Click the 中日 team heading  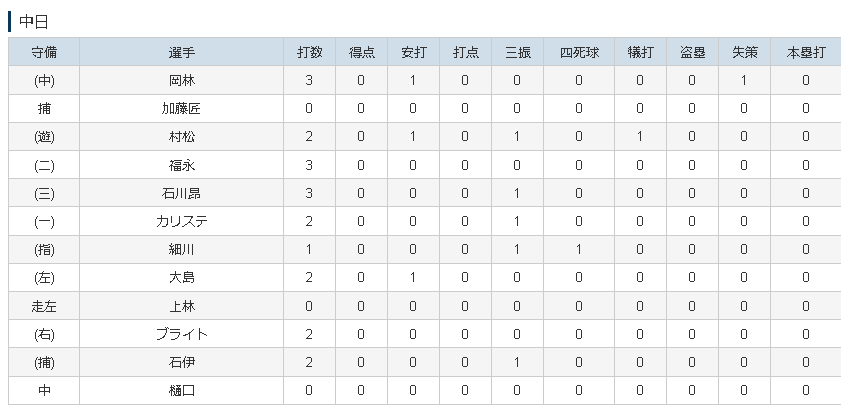33,21
